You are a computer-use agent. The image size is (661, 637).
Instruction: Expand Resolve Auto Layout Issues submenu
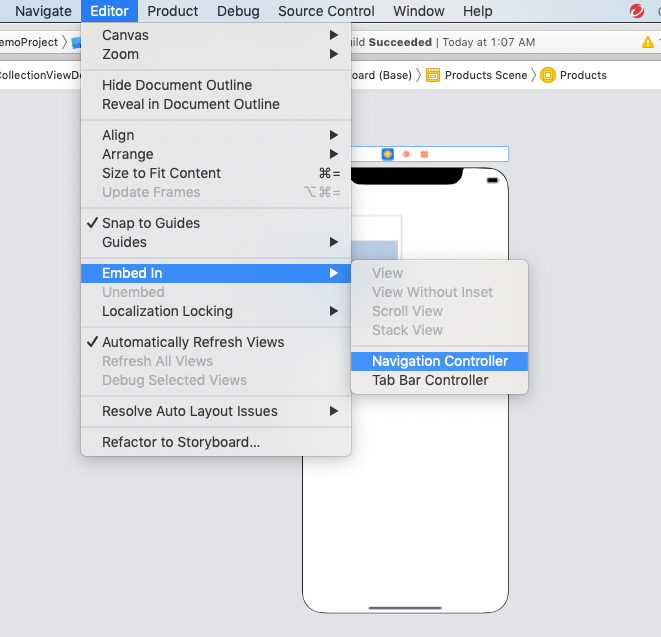(x=216, y=411)
